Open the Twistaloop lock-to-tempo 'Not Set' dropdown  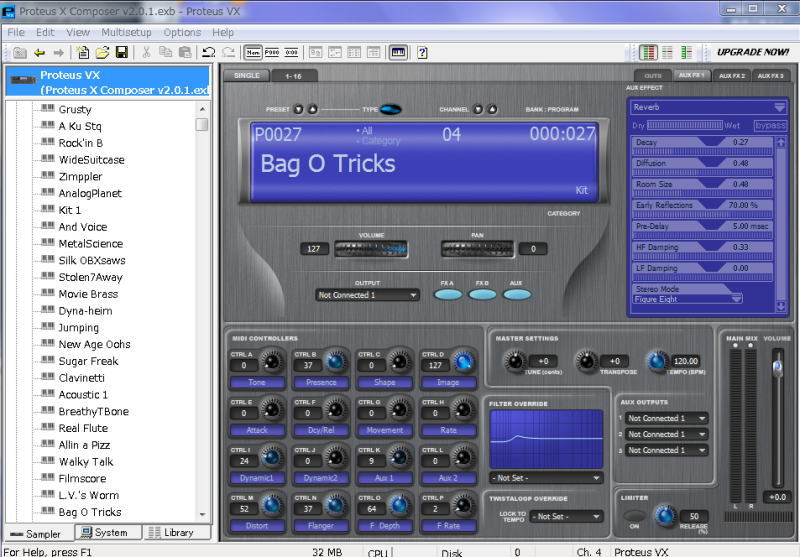pyautogui.click(x=566, y=516)
